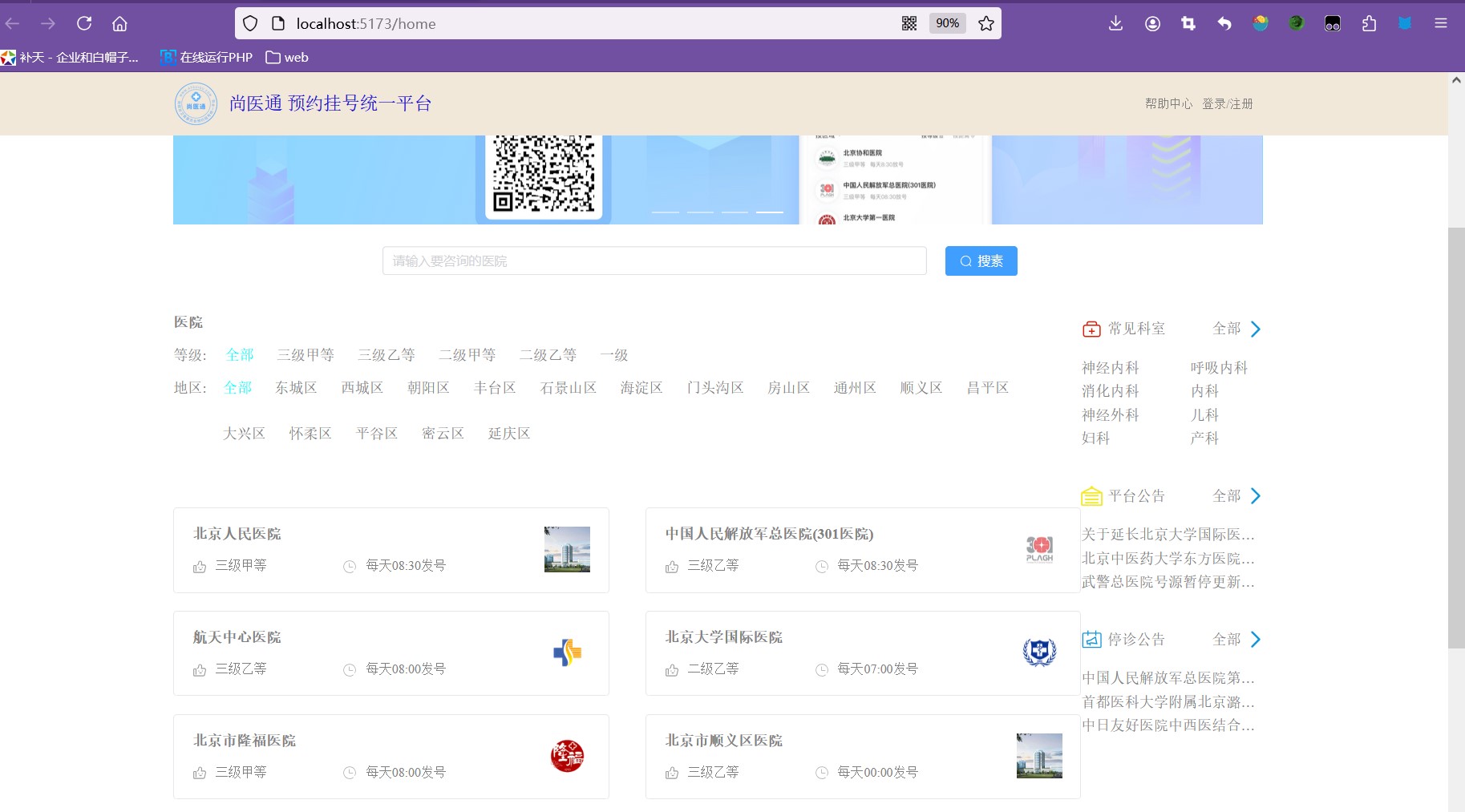Click the forward navigation arrow

48,23
